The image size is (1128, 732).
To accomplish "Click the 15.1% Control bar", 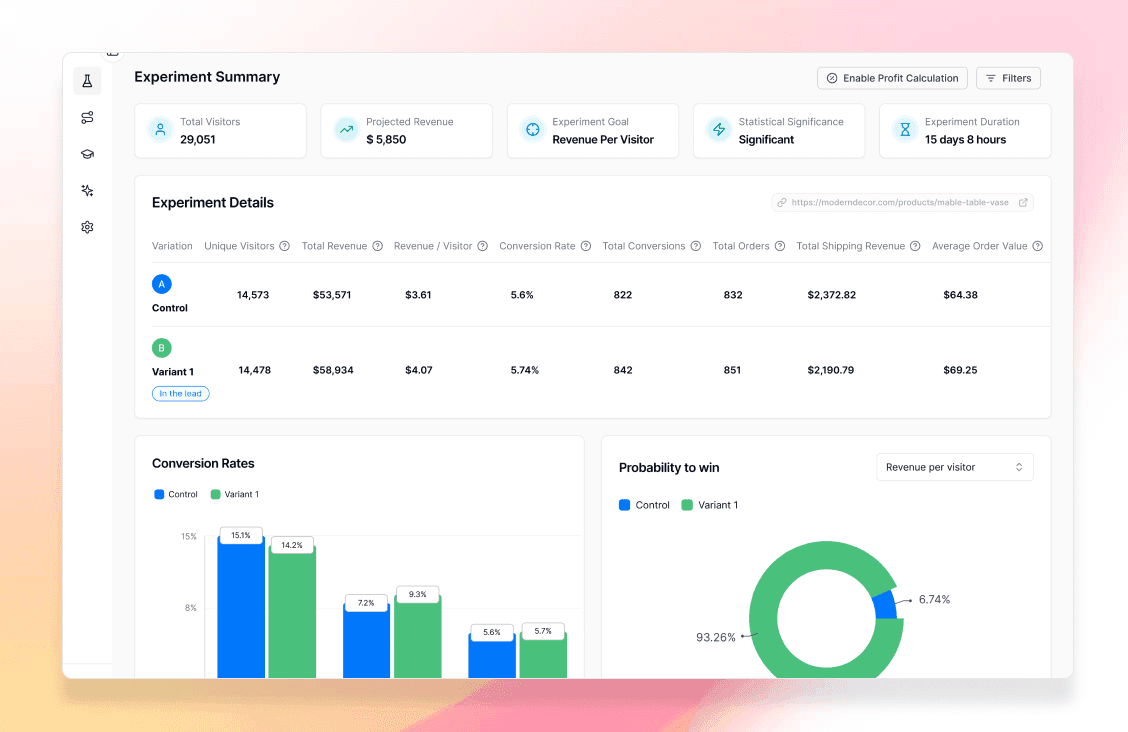I will tap(241, 608).
